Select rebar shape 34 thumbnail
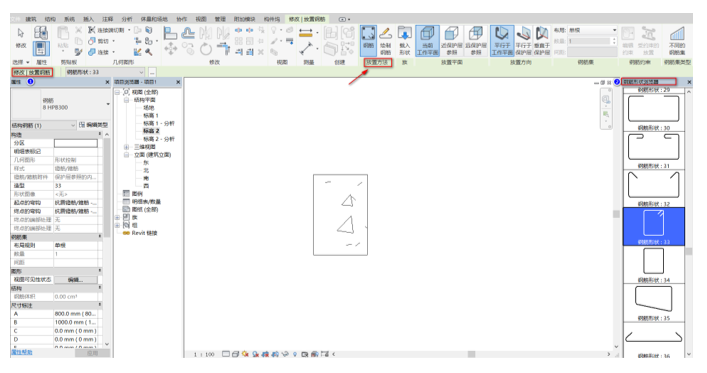This screenshot has height=373, width=707. [x=653, y=261]
